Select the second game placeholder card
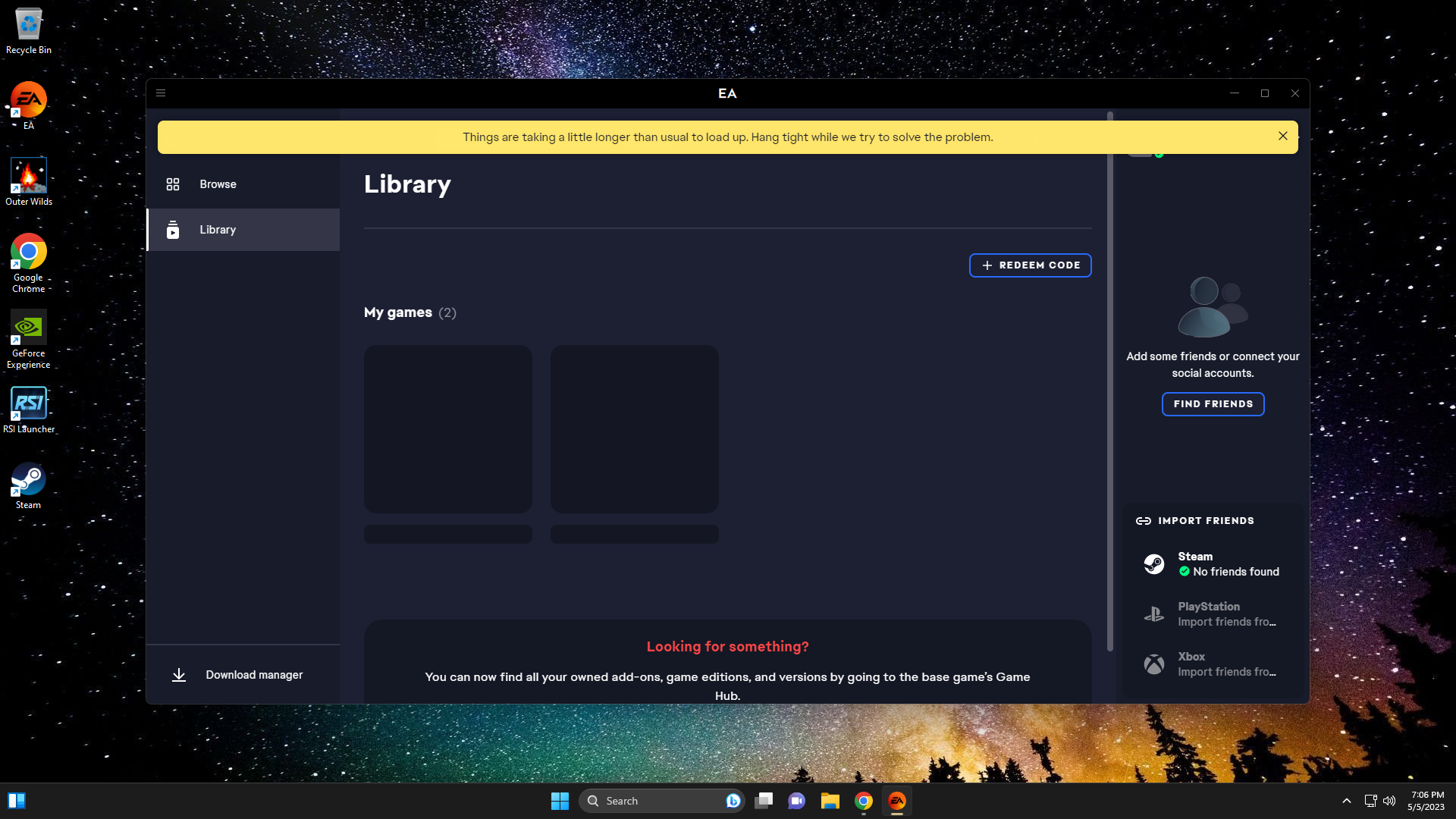The height and width of the screenshot is (819, 1456). [x=635, y=429]
